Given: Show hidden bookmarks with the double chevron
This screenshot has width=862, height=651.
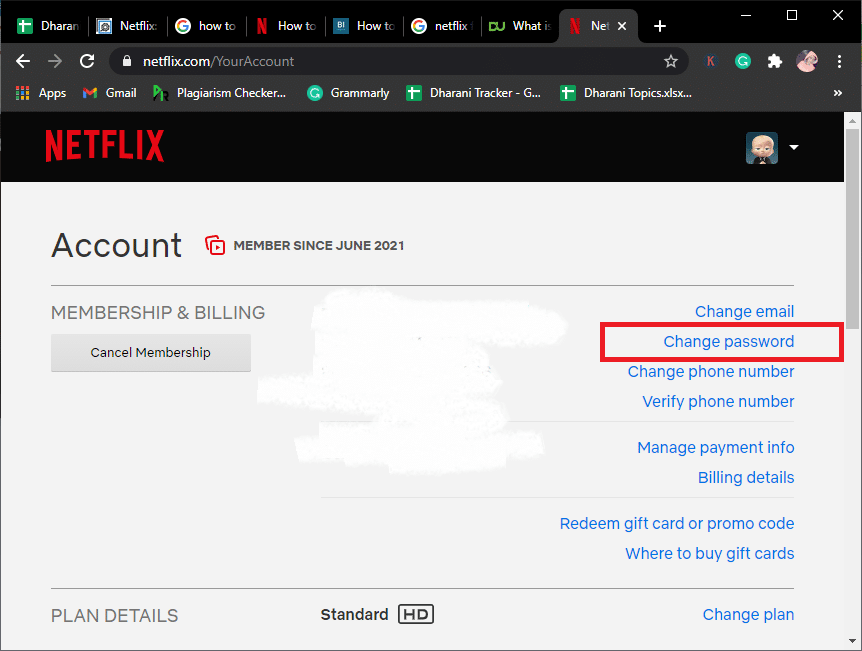Looking at the screenshot, I should pyautogui.click(x=838, y=93).
